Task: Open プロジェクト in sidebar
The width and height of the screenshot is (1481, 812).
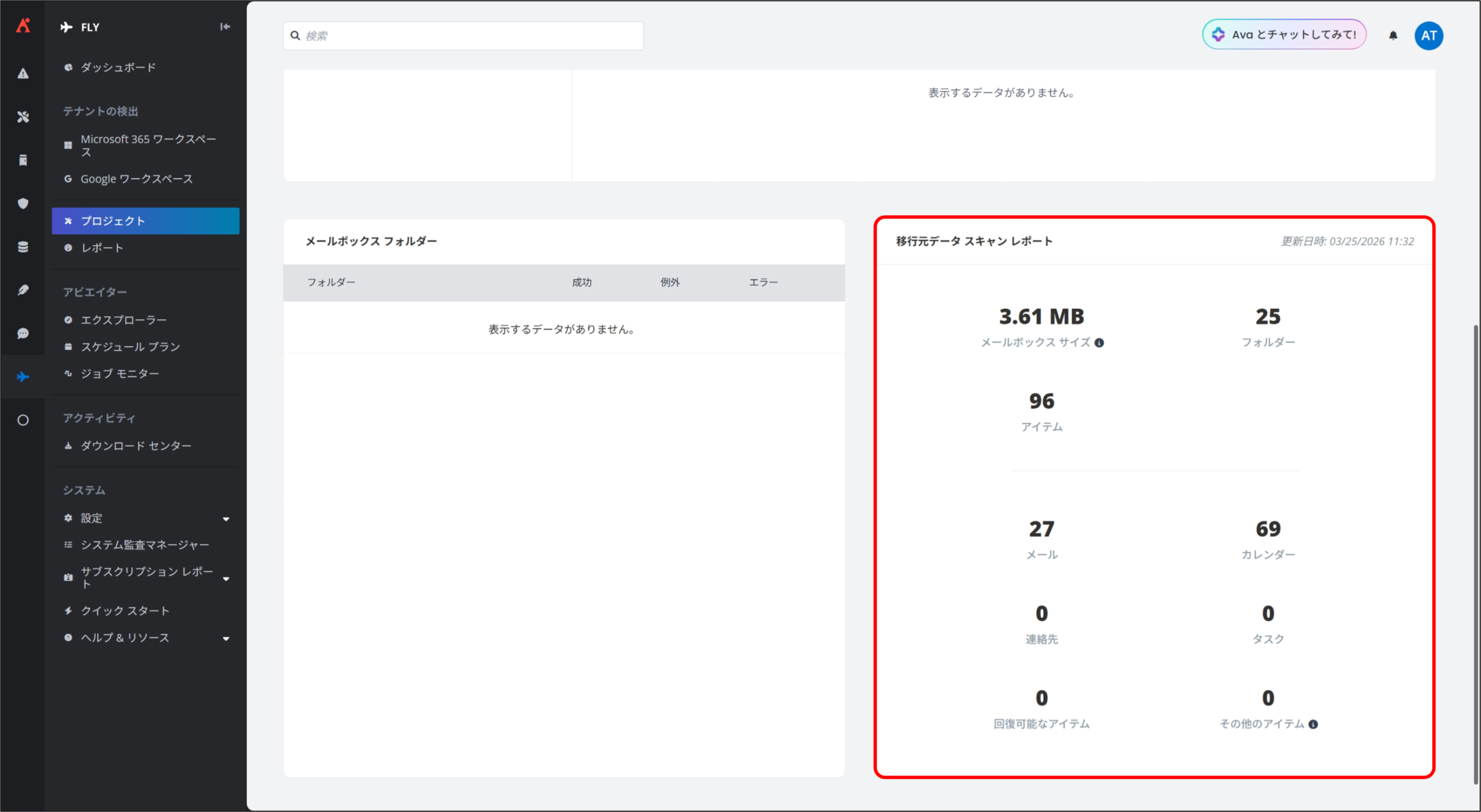Action: [145, 221]
